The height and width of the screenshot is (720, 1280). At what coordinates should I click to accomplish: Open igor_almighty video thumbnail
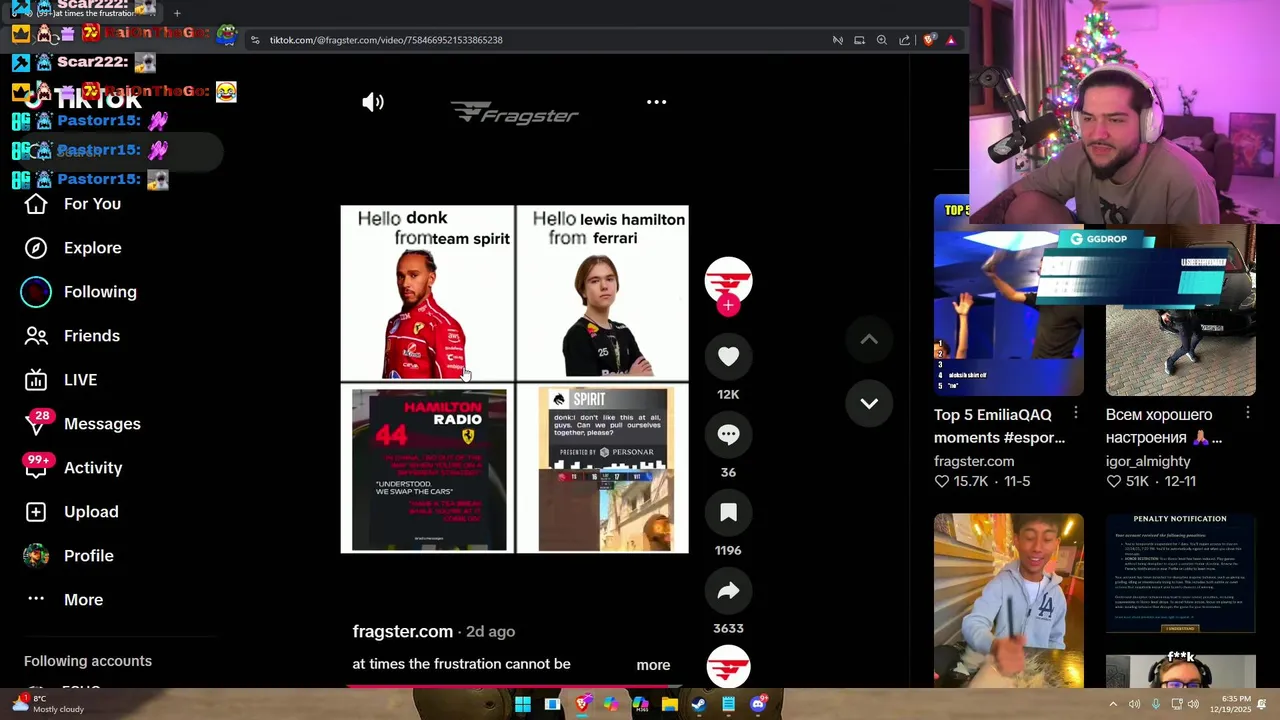(x=1180, y=310)
